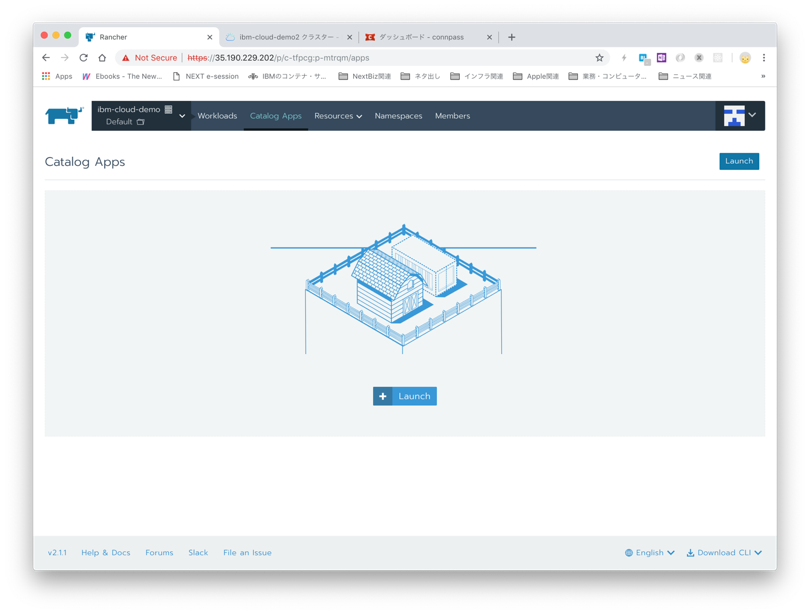Click the two-screen blue extension icon

click(x=644, y=58)
